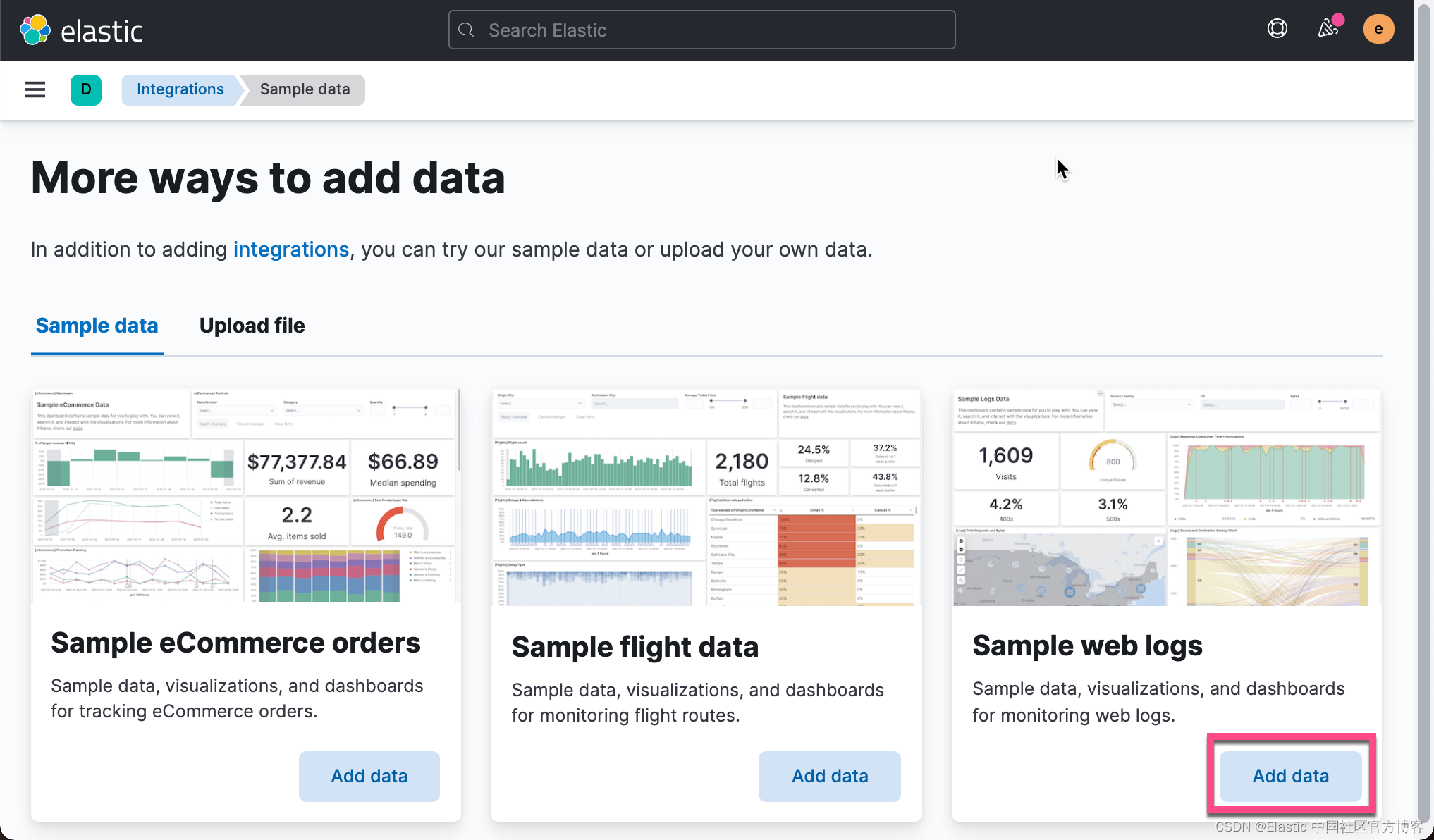This screenshot has height=840, width=1434.
Task: Click the search magnifier icon
Action: pyautogui.click(x=466, y=30)
